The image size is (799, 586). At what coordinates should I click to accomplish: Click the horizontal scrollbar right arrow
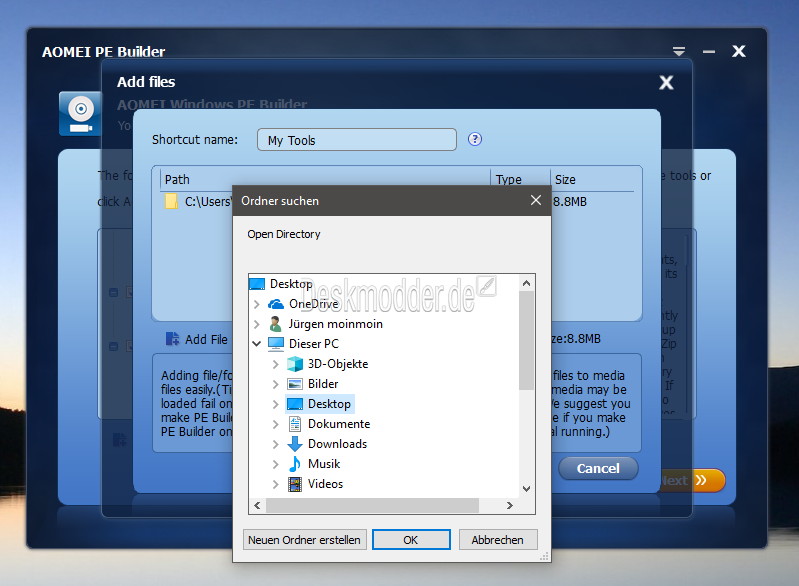[x=510, y=505]
